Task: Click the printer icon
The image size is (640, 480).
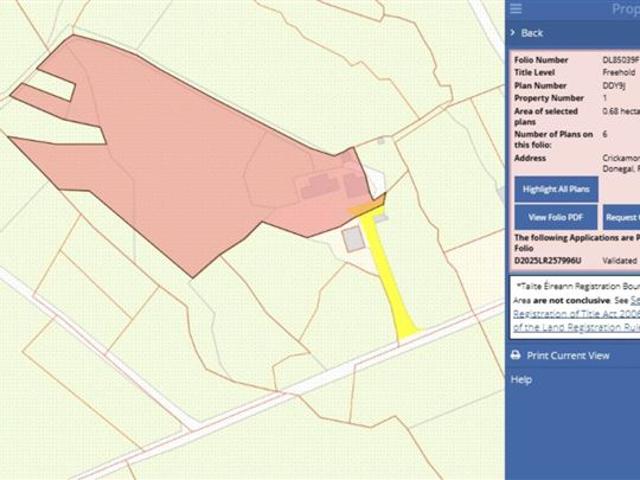Action: click(516, 355)
